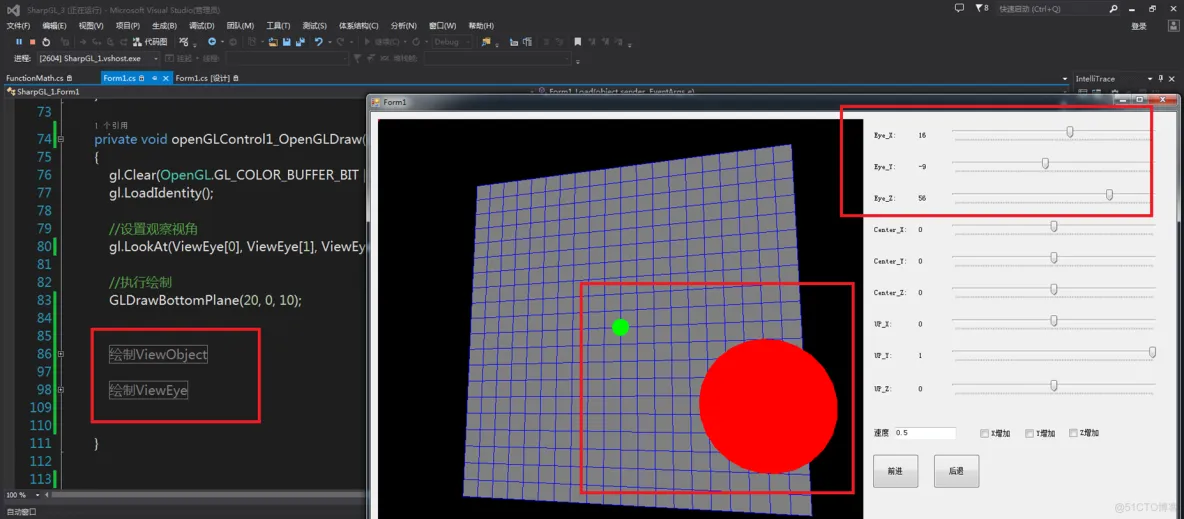Open the 调试(D) menu
The width and height of the screenshot is (1184, 519).
pos(201,26)
